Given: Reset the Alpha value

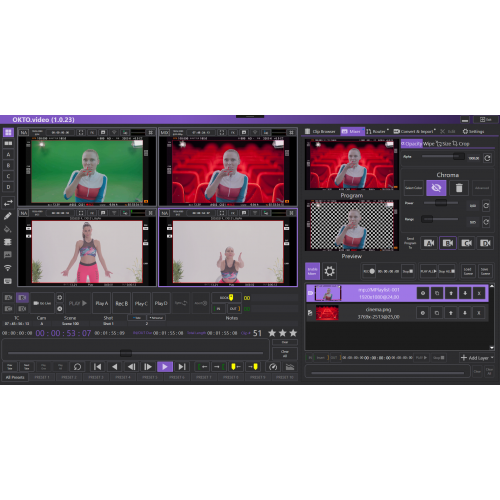Looking at the screenshot, I should (487, 158).
